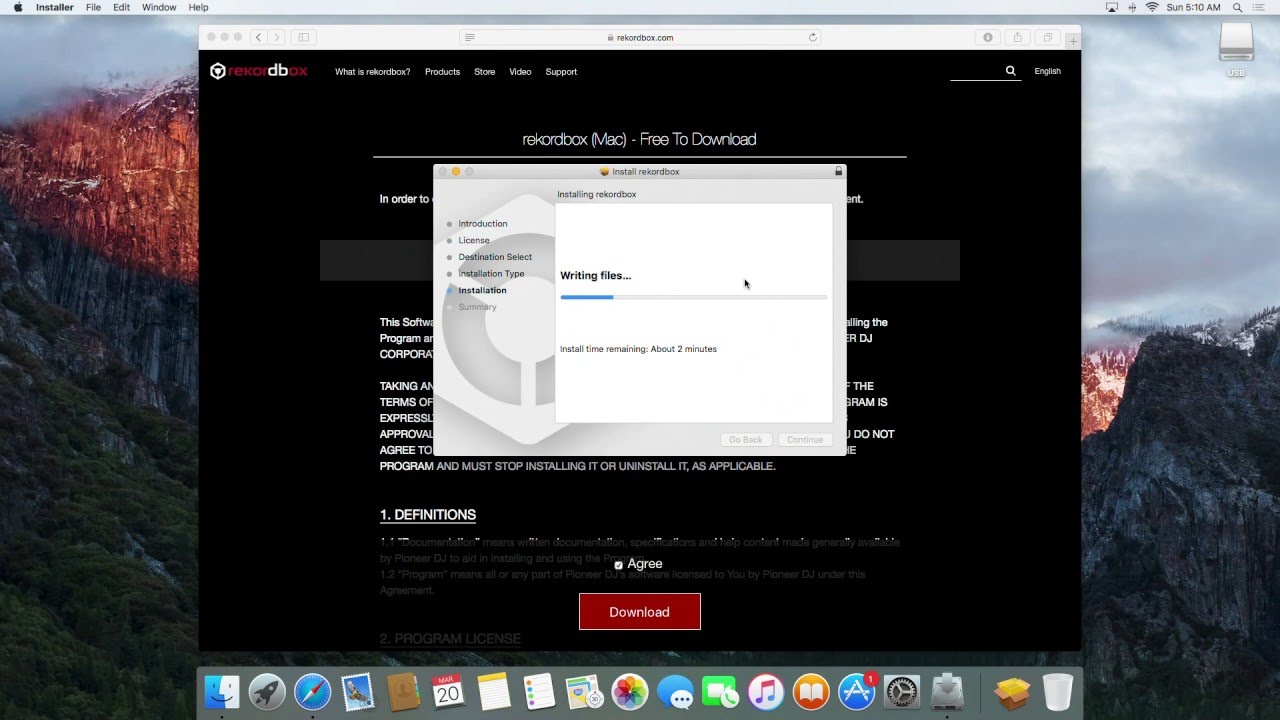Open the Store nav link
The width and height of the screenshot is (1280, 720).
(484, 72)
